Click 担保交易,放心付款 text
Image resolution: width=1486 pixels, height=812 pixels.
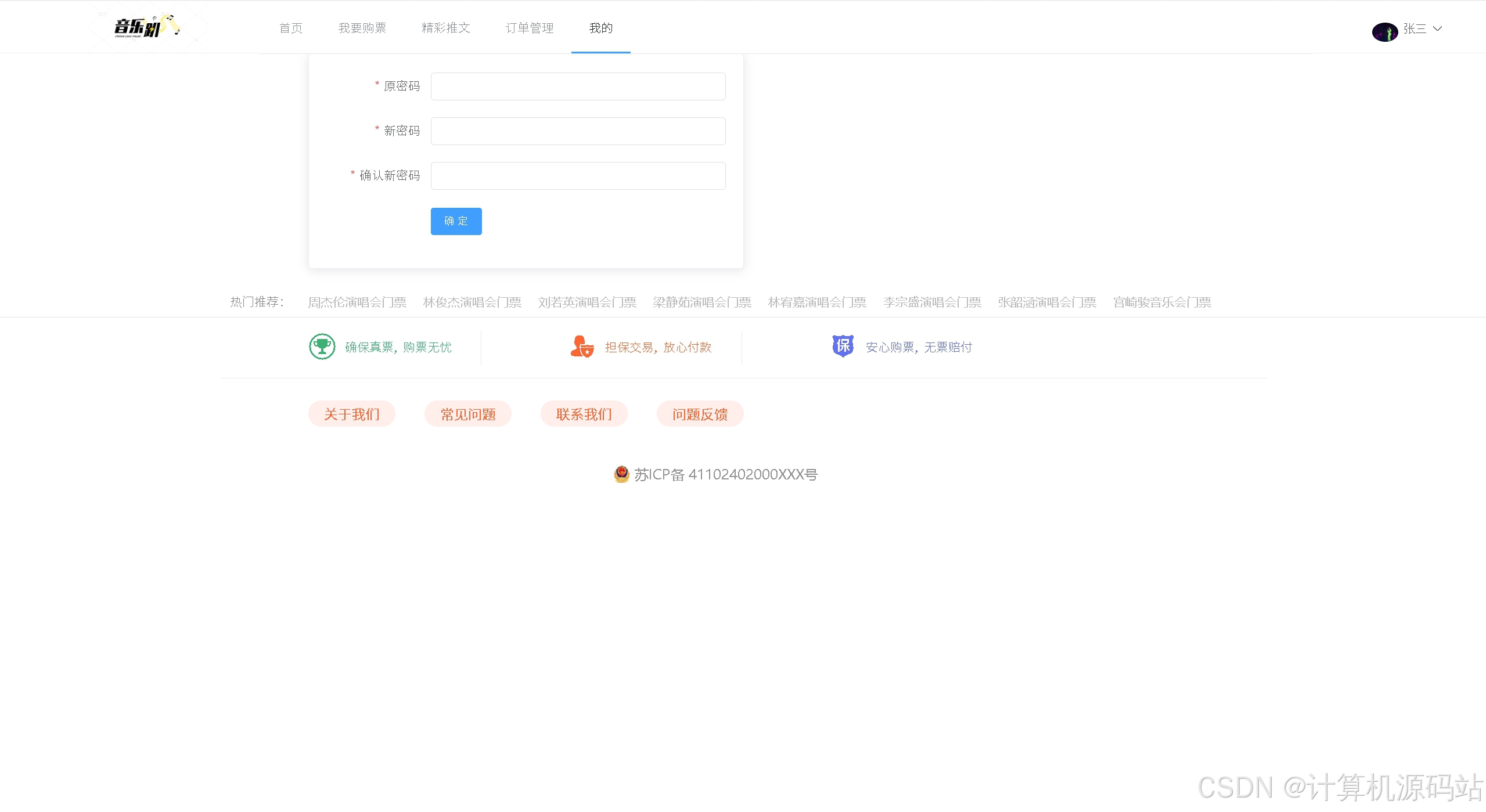659,347
